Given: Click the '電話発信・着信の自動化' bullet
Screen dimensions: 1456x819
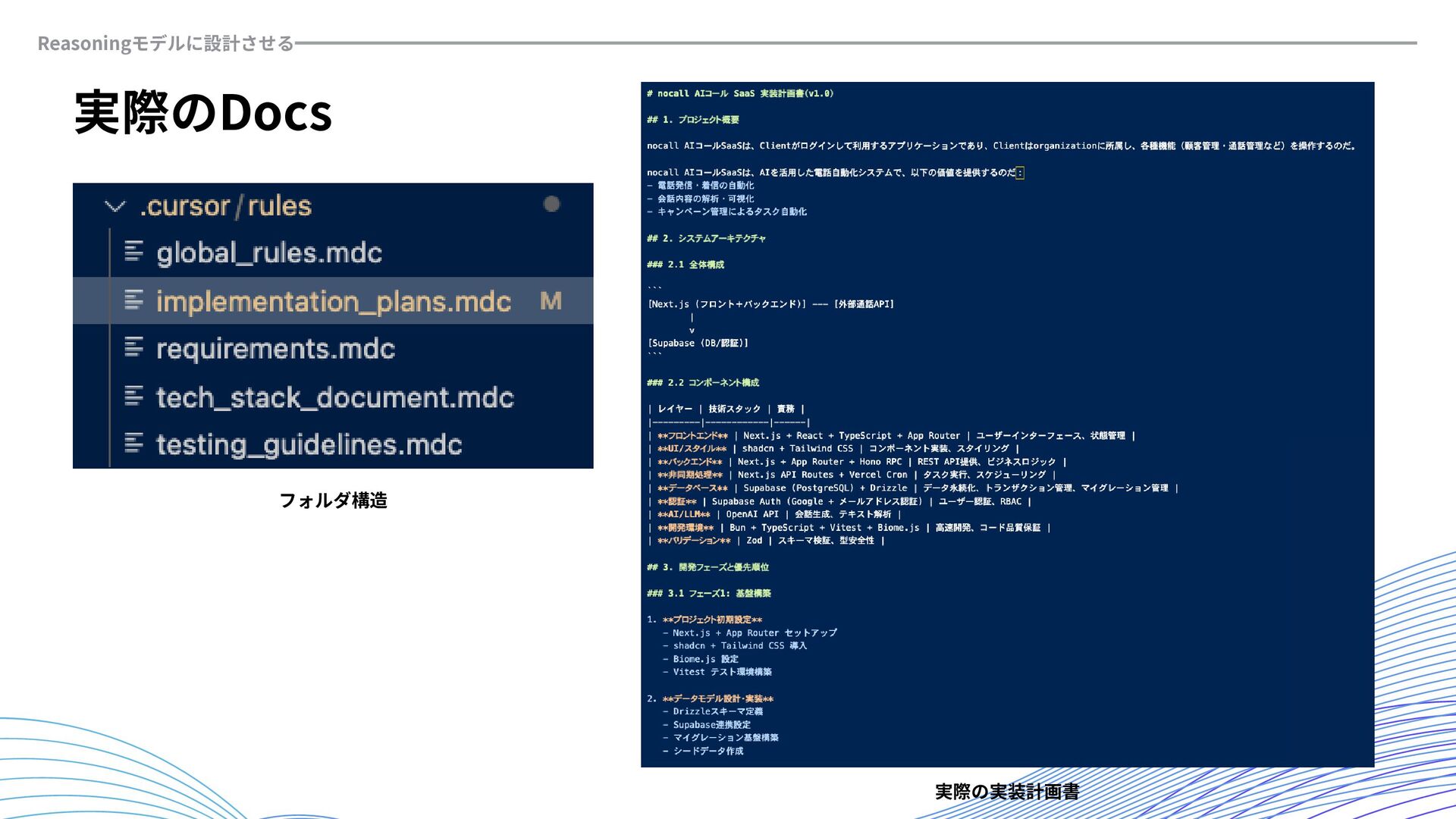Looking at the screenshot, I should [701, 186].
